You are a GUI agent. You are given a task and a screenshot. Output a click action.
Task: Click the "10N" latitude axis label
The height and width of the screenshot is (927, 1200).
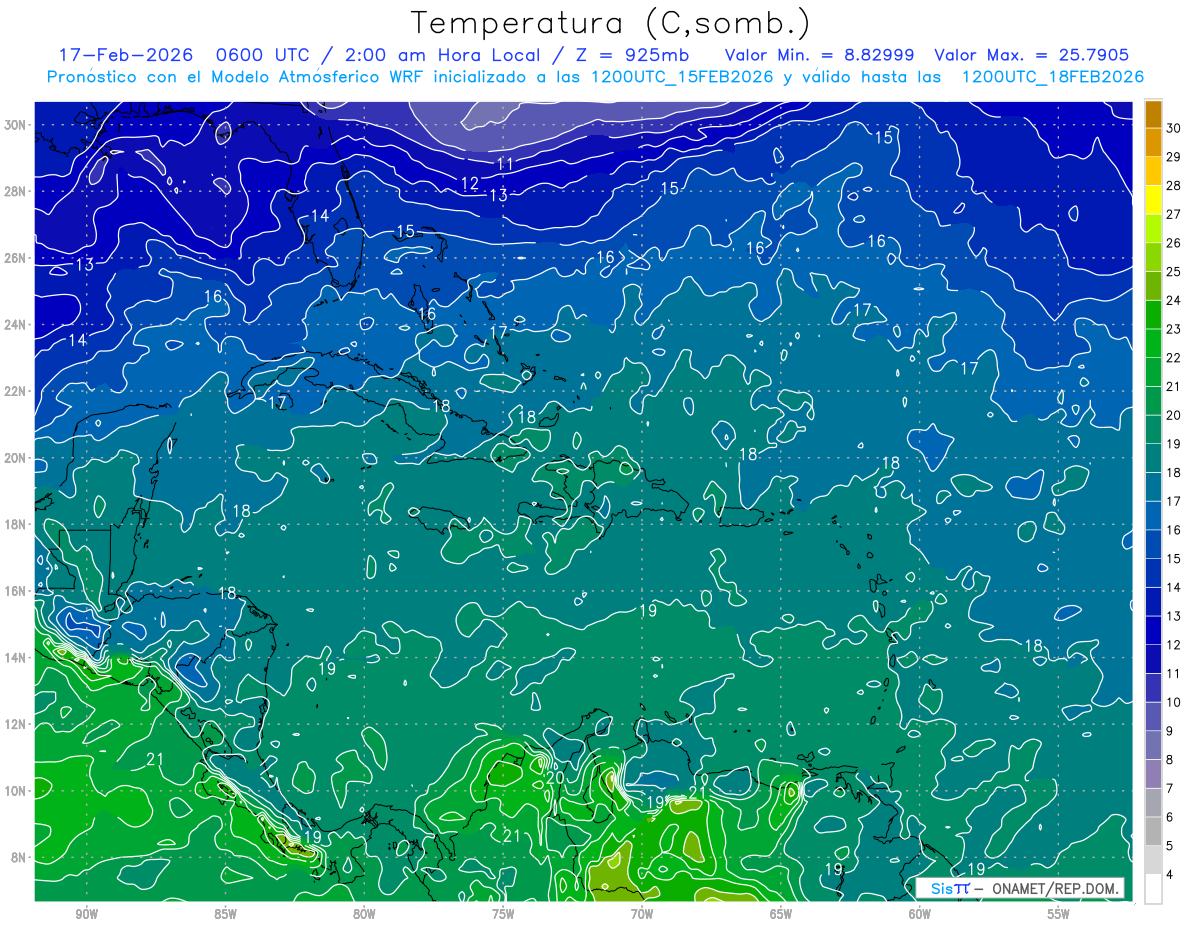coord(17,791)
